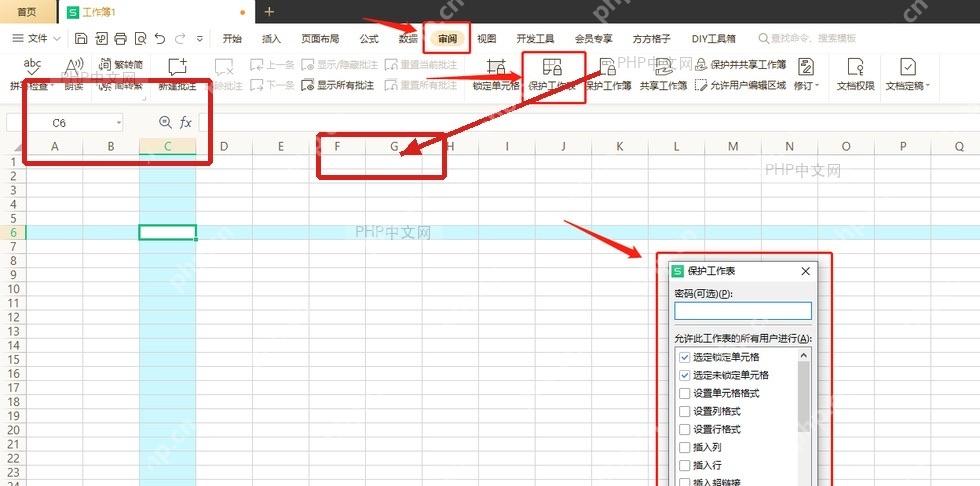Add a comment with 新建批注
980x486 pixels.
tap(178, 73)
